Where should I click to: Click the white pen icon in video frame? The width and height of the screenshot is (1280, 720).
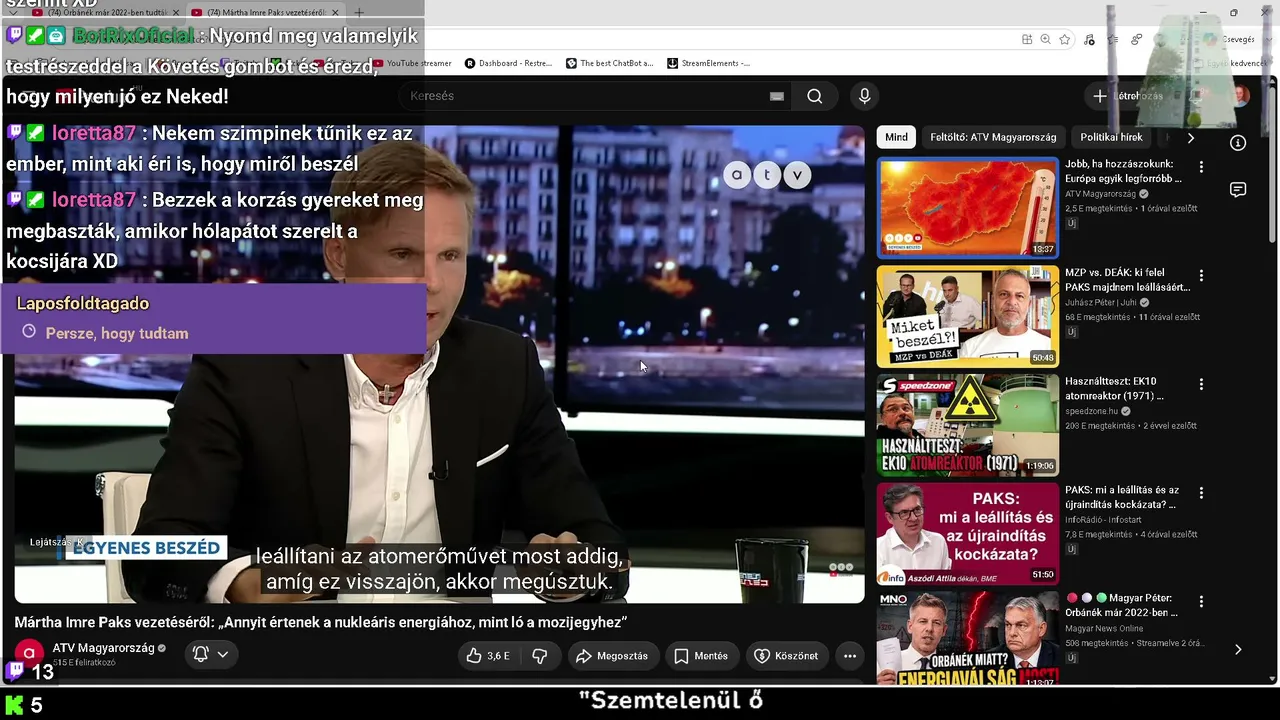tap(492, 456)
